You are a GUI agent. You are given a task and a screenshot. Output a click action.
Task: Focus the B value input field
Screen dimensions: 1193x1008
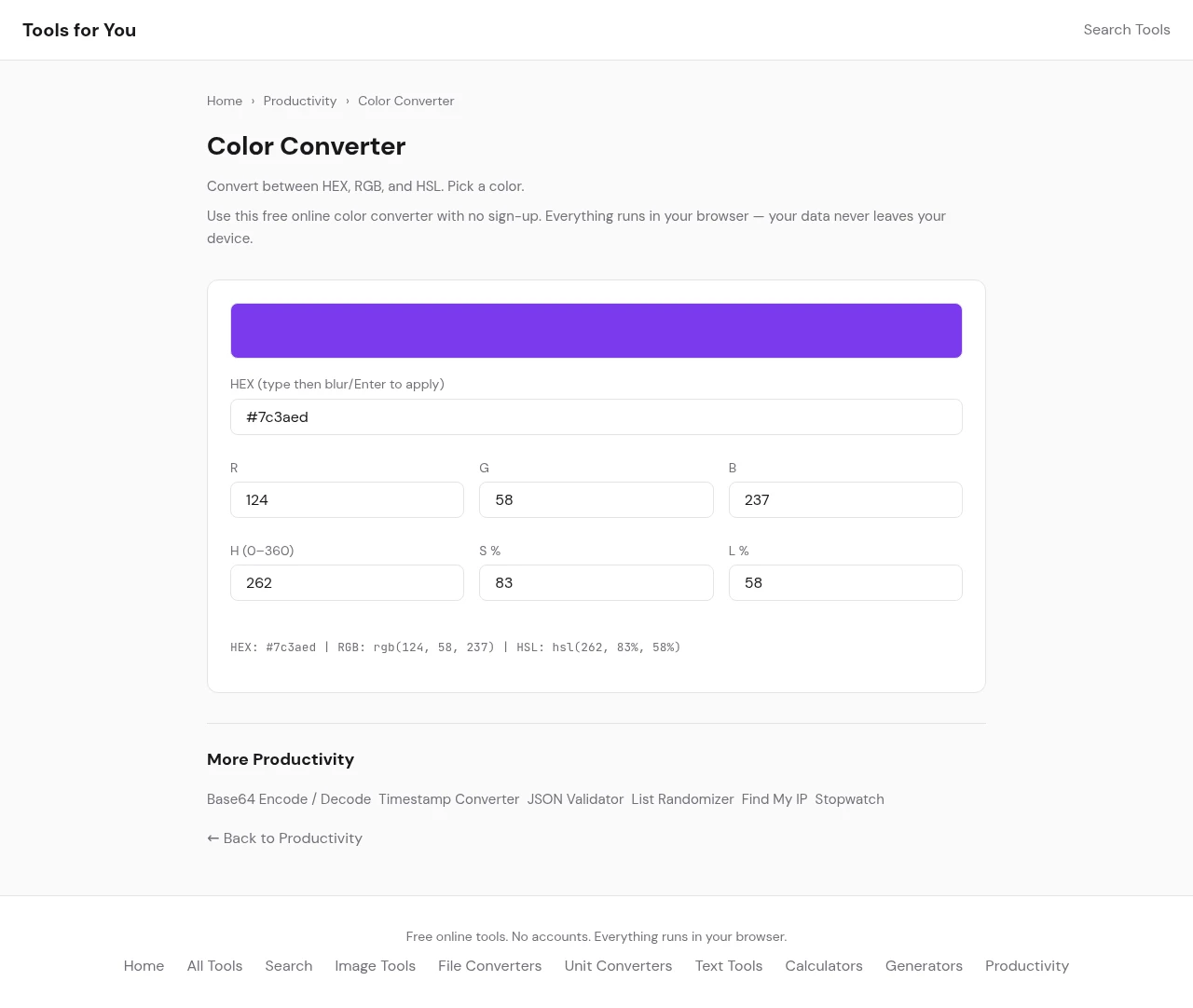pyautogui.click(x=844, y=500)
